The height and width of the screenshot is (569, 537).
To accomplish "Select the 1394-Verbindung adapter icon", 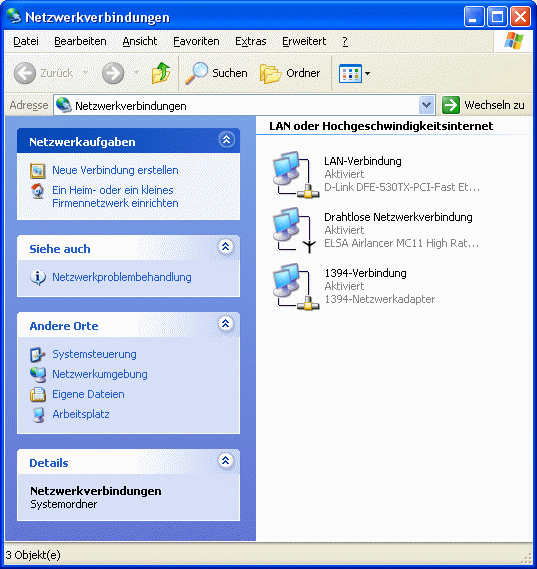I will (x=296, y=286).
